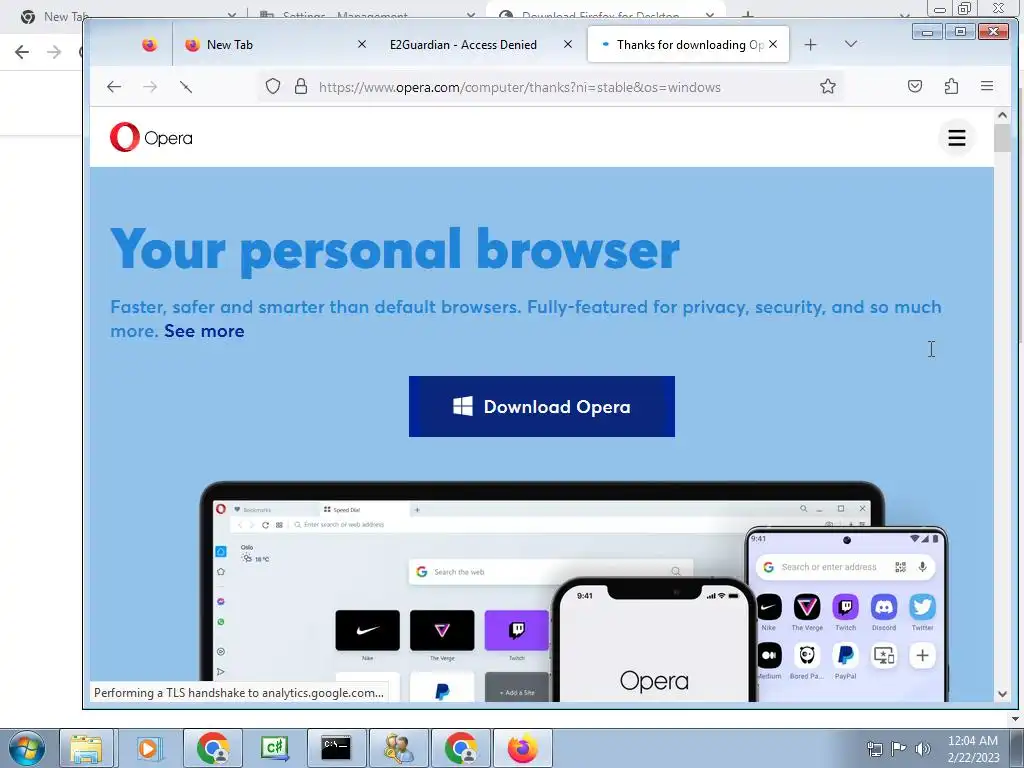Select the Thanks for downloading Opera tab

tap(690, 44)
